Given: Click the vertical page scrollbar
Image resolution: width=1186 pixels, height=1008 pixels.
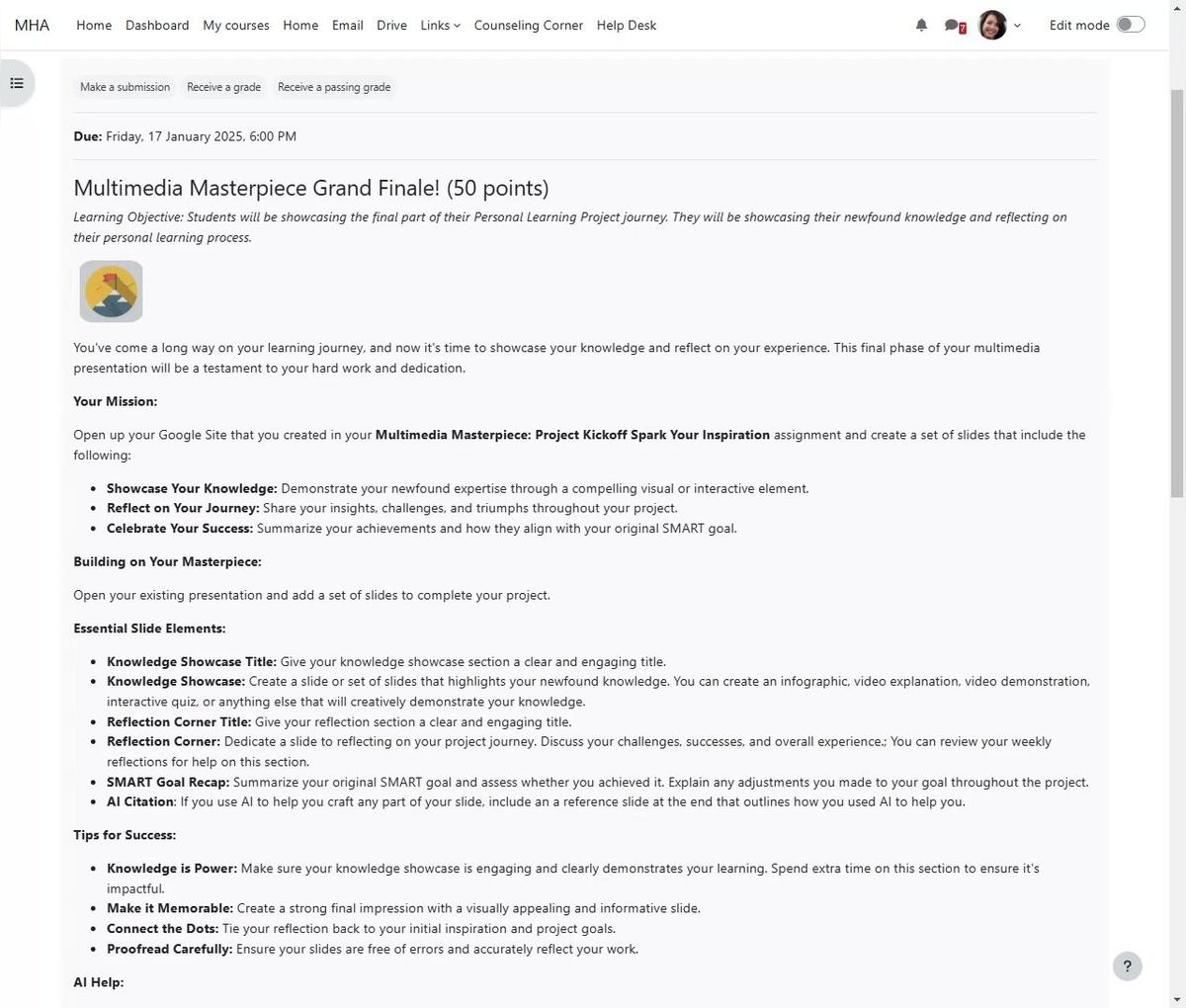Looking at the screenshot, I should pyautogui.click(x=1176, y=296).
